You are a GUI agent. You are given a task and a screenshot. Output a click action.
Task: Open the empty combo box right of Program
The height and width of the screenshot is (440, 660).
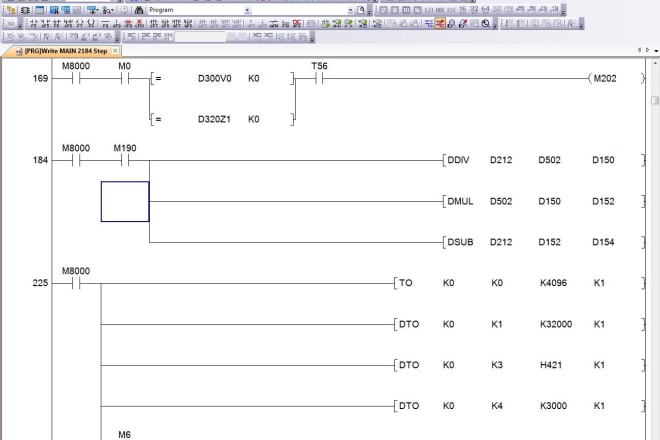(304, 10)
